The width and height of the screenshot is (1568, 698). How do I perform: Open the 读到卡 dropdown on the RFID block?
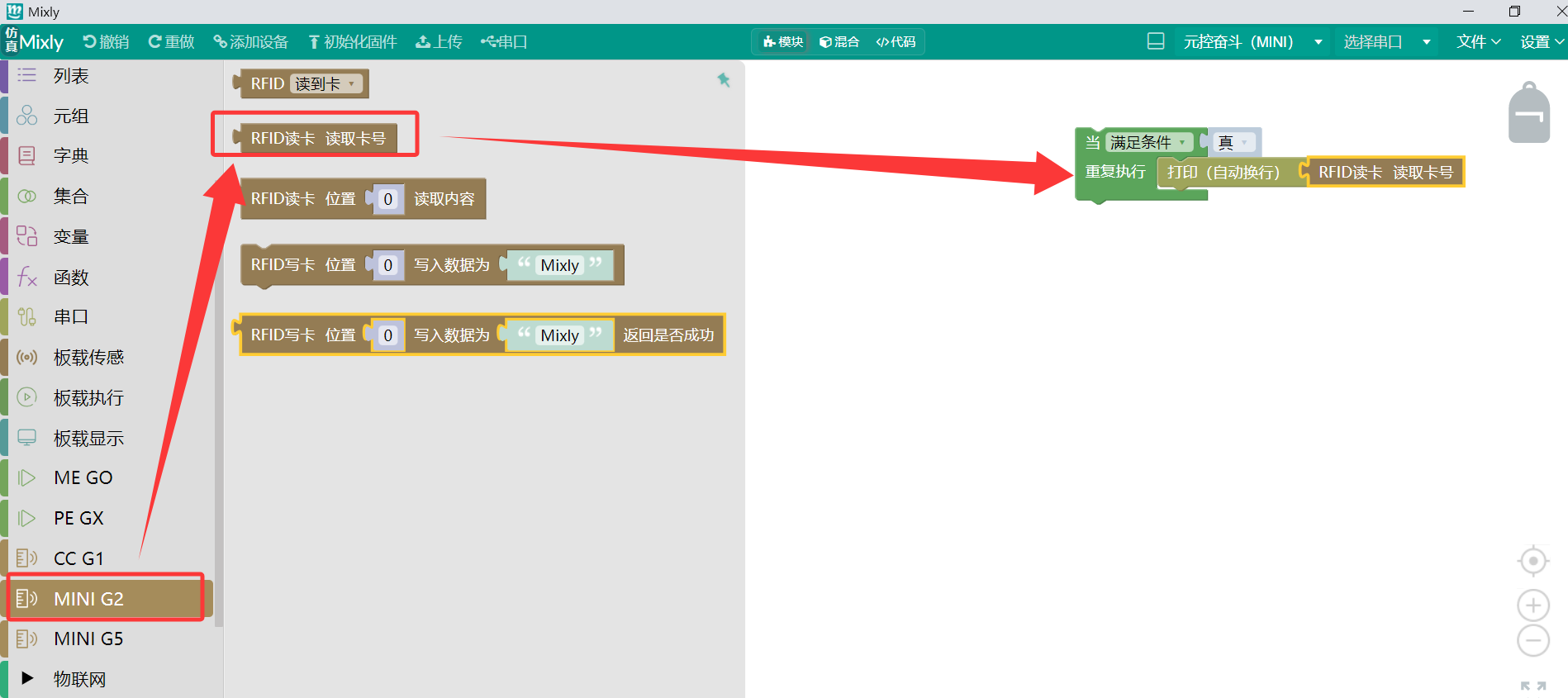(325, 83)
